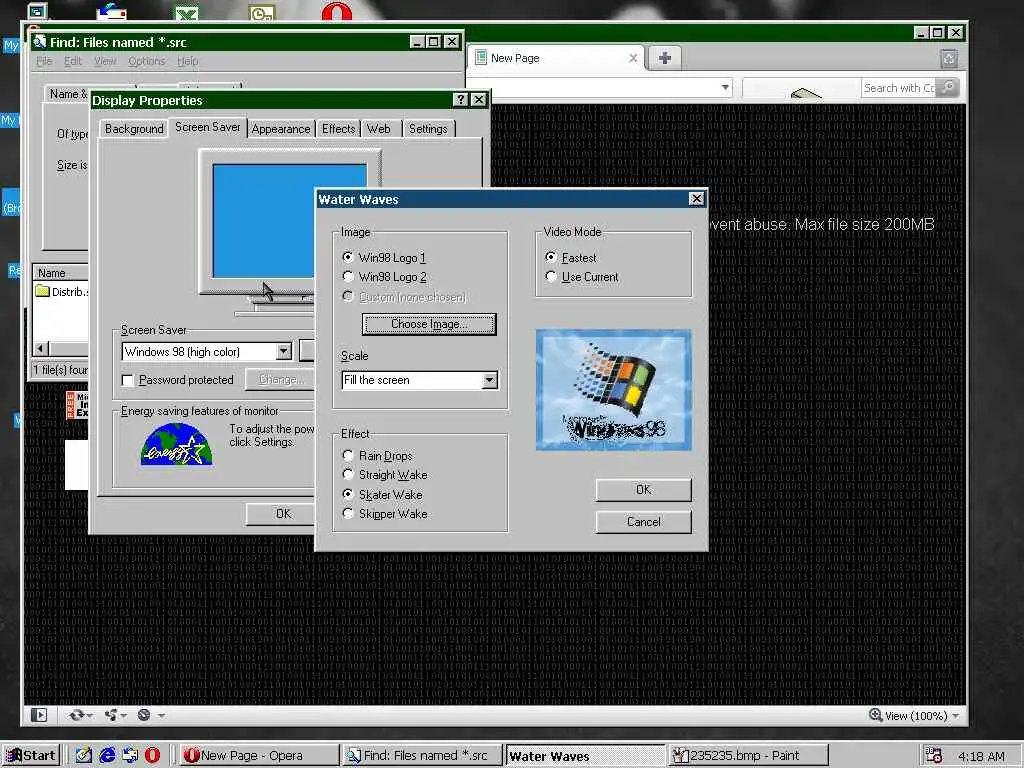This screenshot has height=768, width=1024.
Task: Close the New Page tab in Opera
Action: coord(633,58)
